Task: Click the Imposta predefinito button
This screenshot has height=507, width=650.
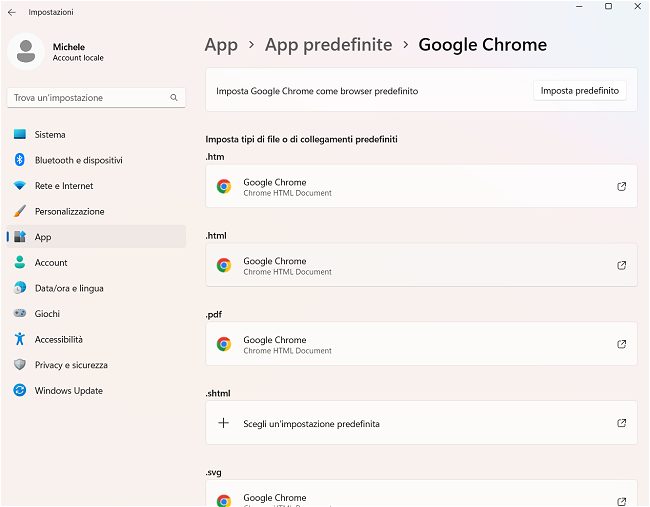Action: click(580, 91)
